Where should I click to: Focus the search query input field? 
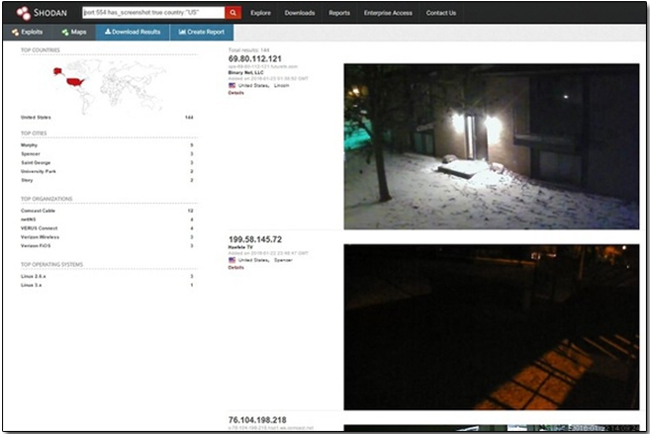point(153,13)
